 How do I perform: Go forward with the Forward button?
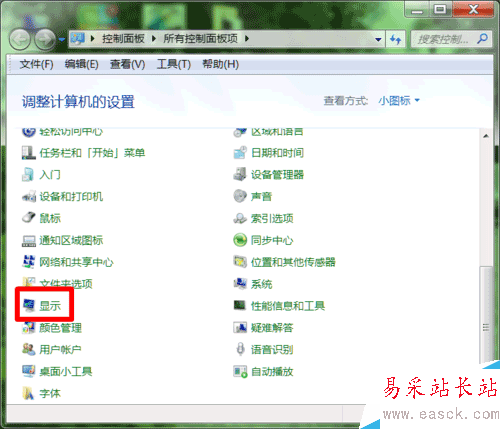[45, 39]
